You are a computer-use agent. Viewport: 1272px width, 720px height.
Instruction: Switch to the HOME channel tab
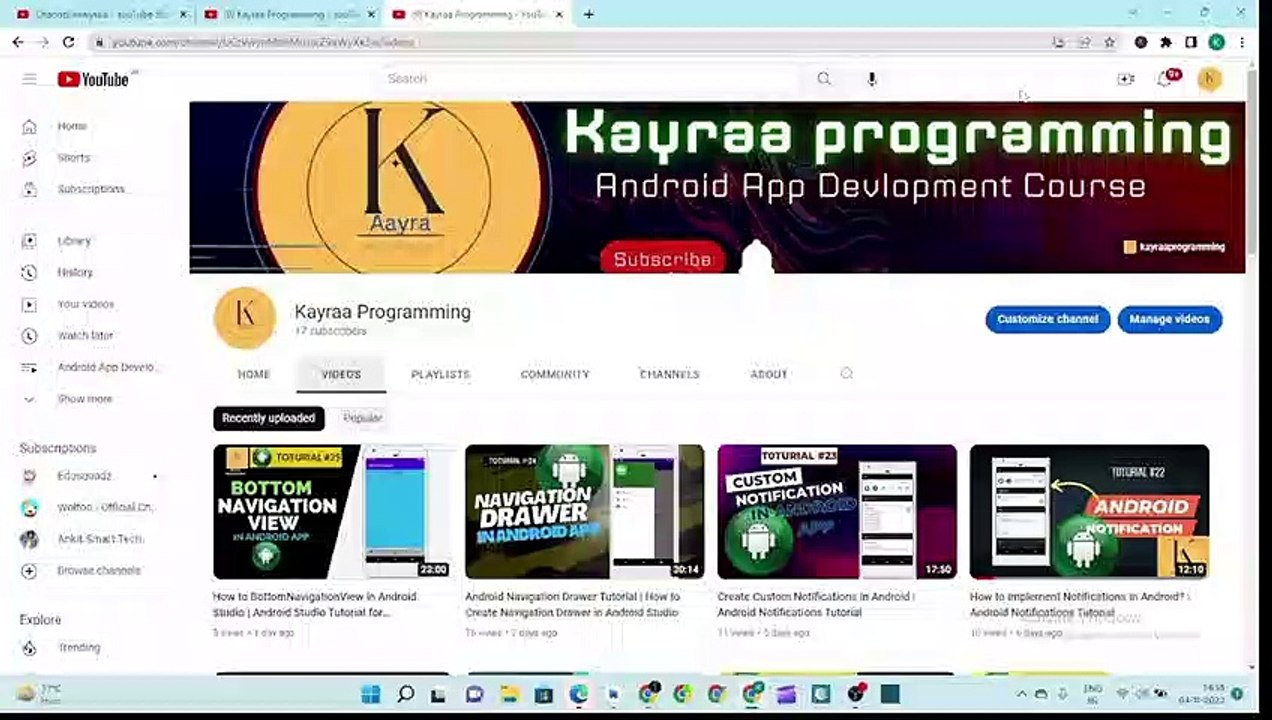[x=254, y=374]
